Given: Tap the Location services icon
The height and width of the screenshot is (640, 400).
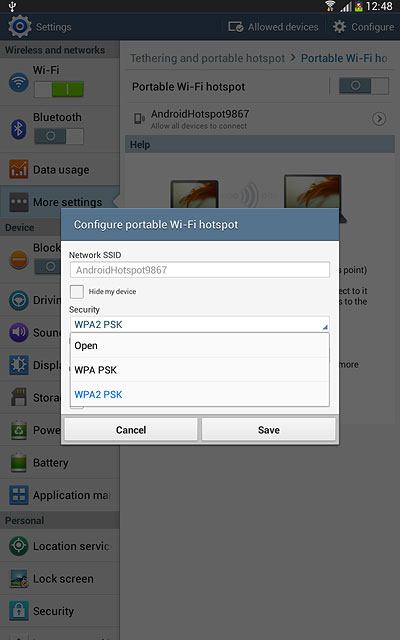Looking at the screenshot, I should (19, 546).
